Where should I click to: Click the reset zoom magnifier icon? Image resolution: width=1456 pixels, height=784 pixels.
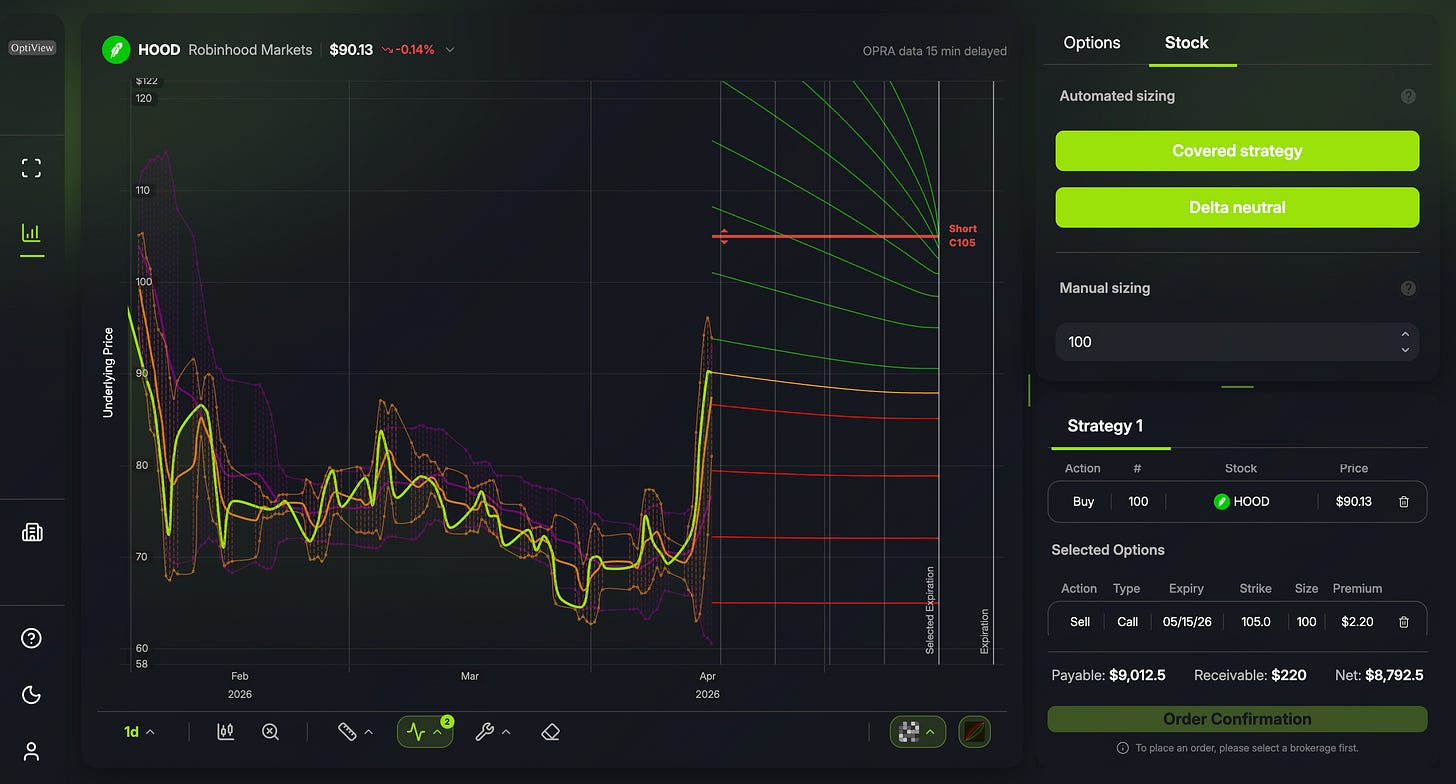tap(270, 732)
